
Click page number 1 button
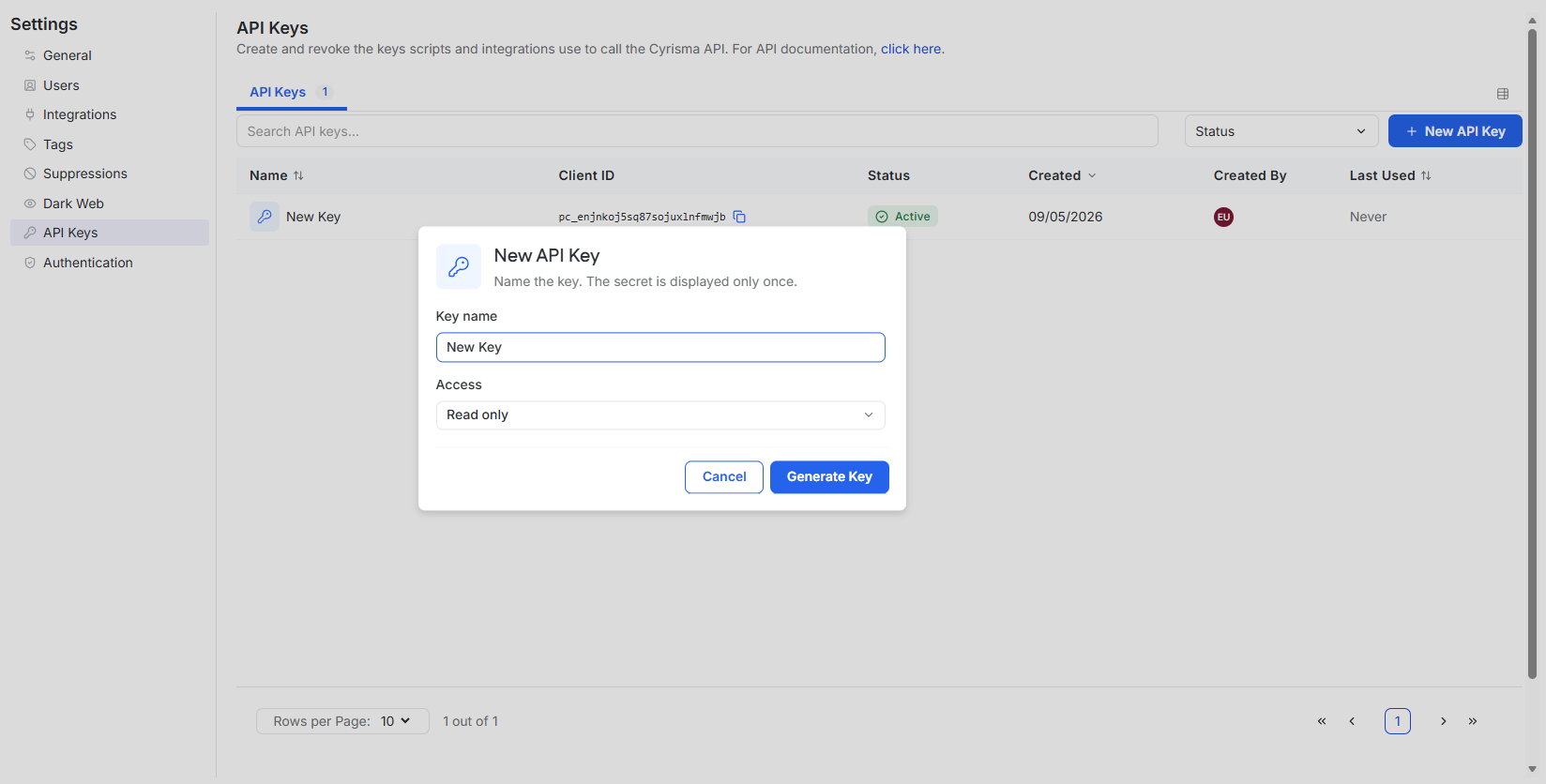click(x=1398, y=721)
